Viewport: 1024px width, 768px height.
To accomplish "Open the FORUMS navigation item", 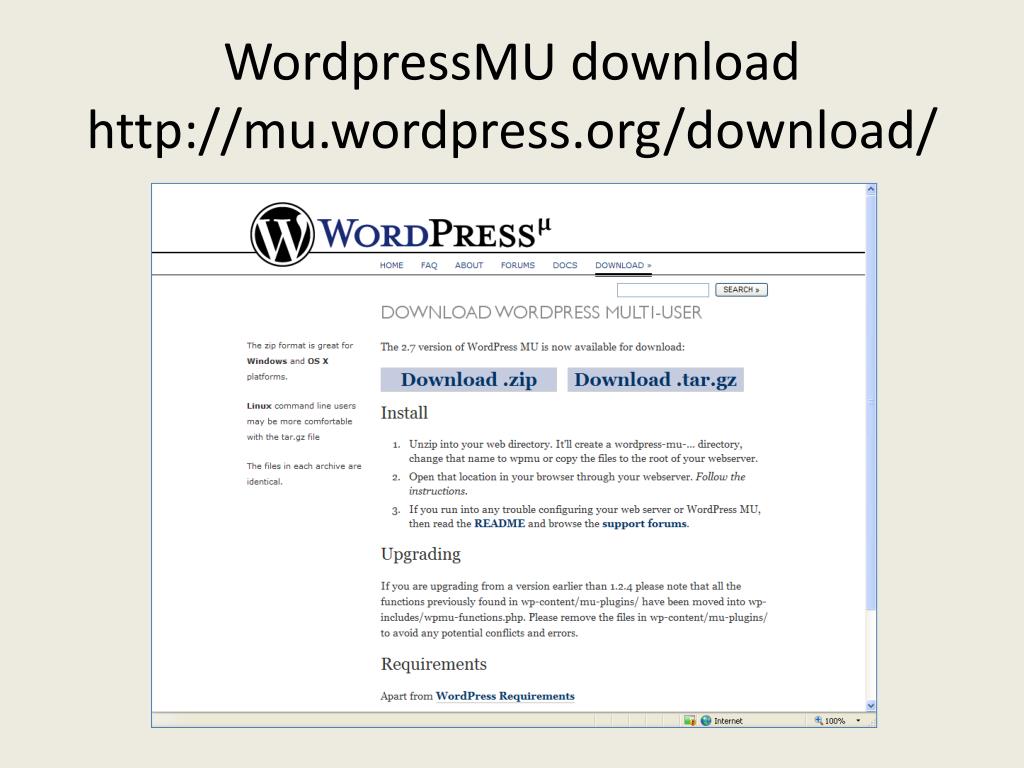I will (518, 265).
